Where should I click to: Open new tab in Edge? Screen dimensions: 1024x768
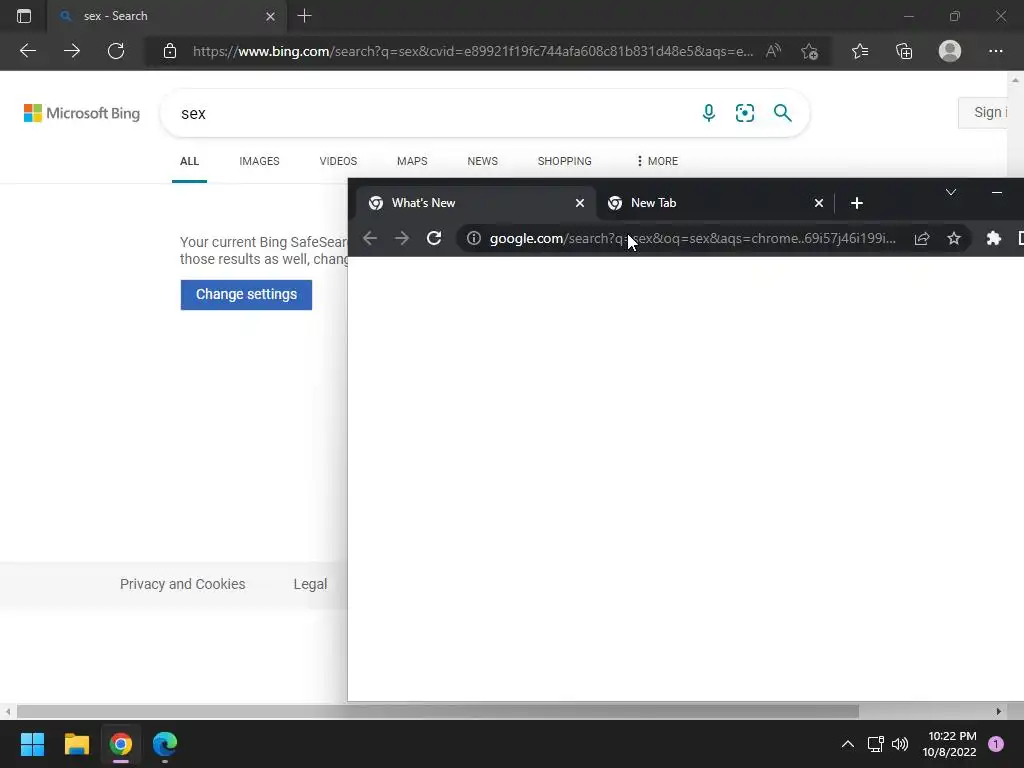click(x=304, y=16)
